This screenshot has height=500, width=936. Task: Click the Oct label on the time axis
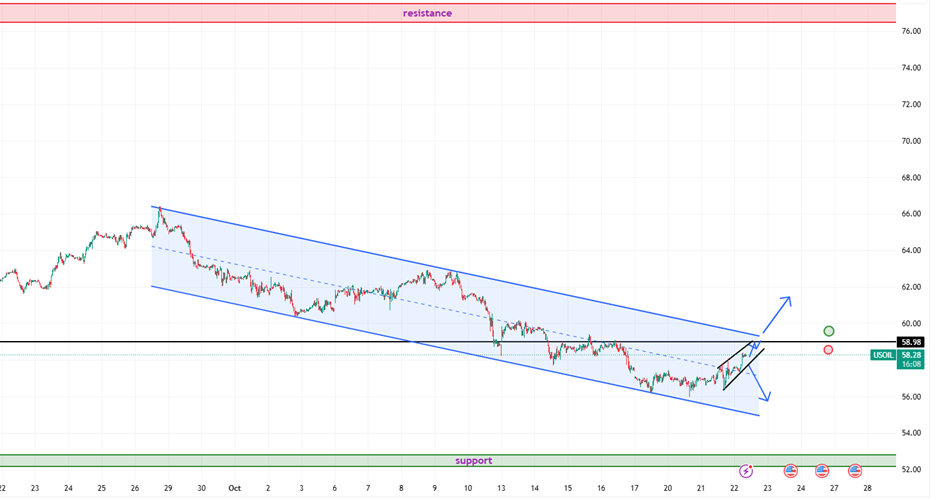click(235, 488)
